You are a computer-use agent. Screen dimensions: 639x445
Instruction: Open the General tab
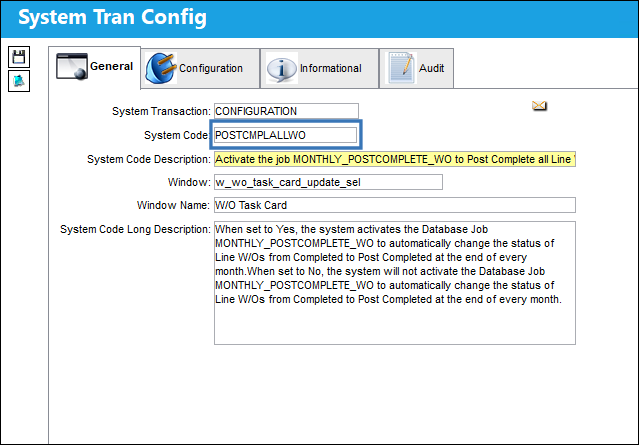[x=95, y=67]
